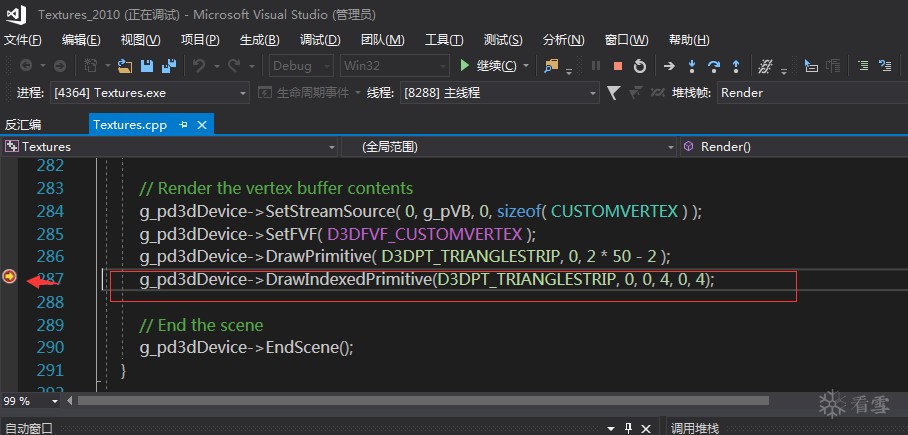The width and height of the screenshot is (908, 435).
Task: Open the 帮助(H) menu
Action: (689, 40)
